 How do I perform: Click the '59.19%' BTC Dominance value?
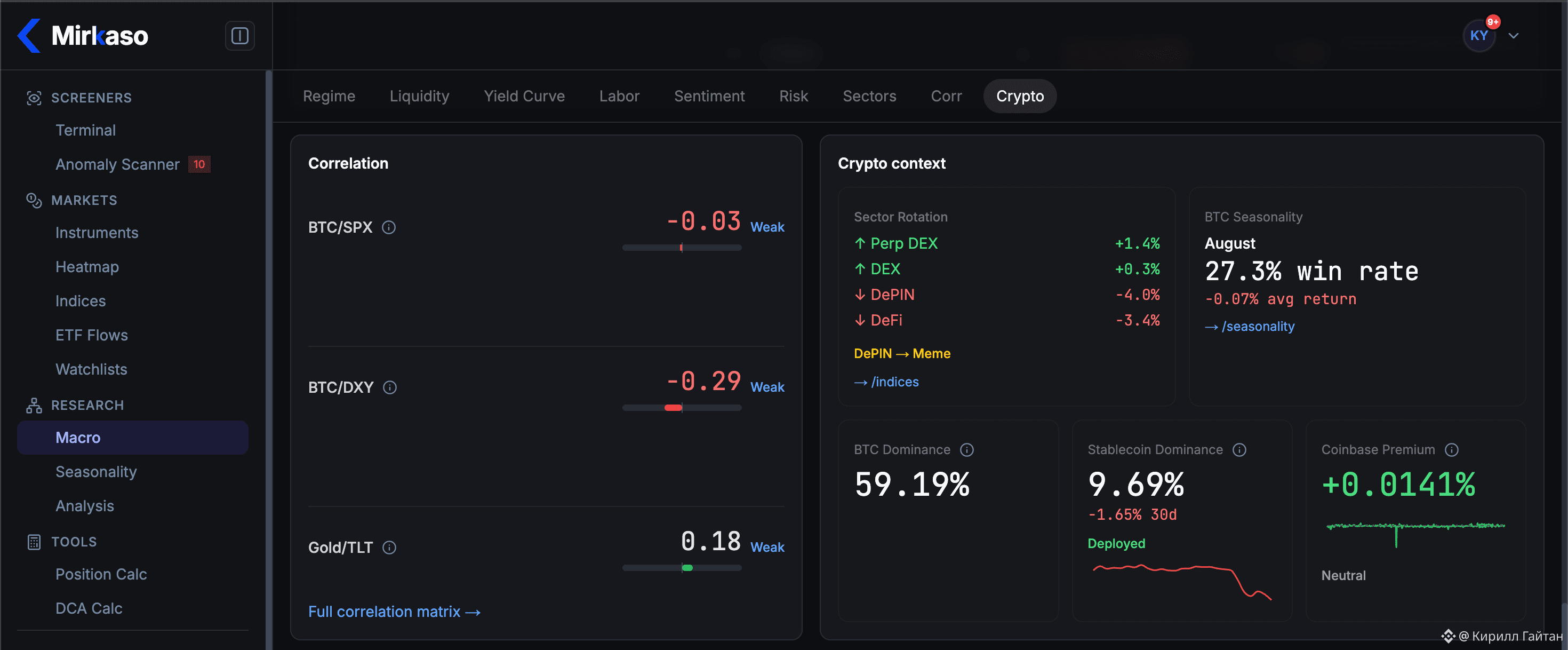pos(912,485)
